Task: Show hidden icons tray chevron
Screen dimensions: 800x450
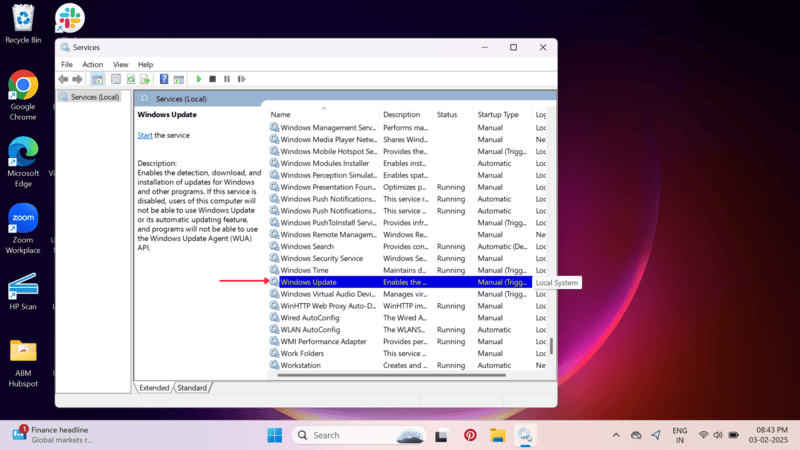Action: tap(616, 435)
